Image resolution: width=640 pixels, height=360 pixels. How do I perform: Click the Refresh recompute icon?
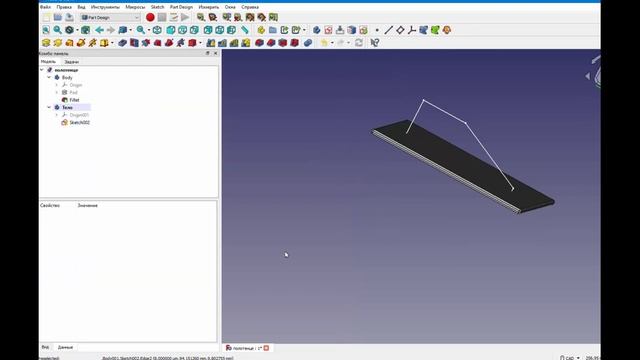coord(359,43)
